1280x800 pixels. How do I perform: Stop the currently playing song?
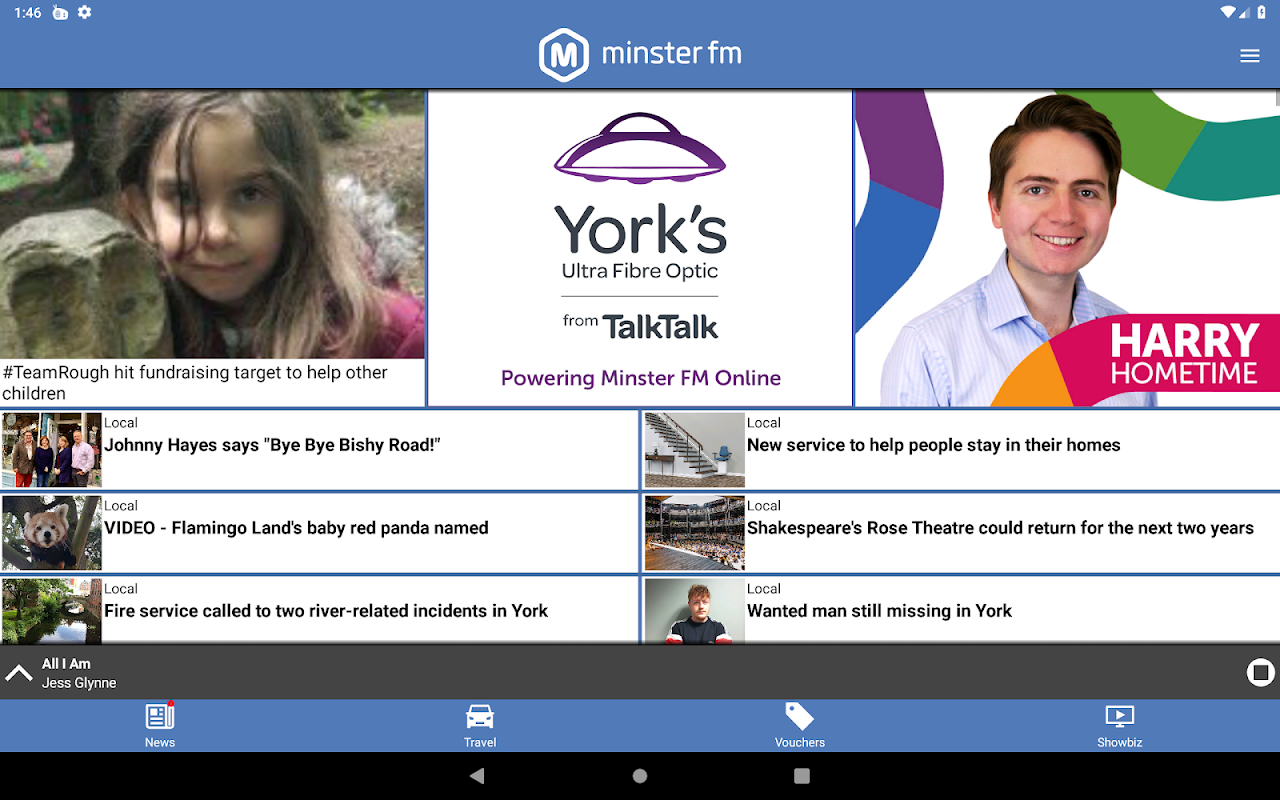1261,673
